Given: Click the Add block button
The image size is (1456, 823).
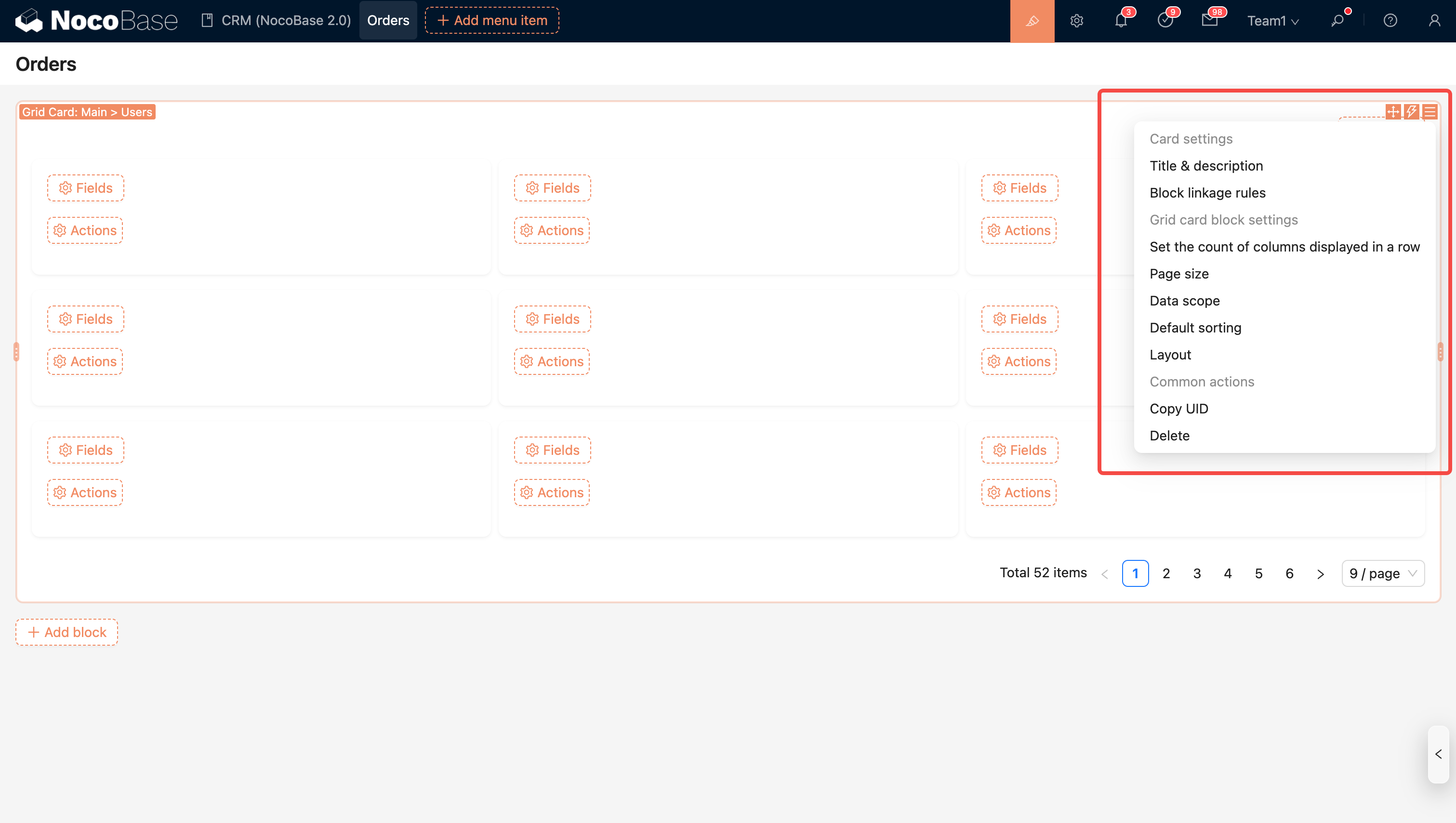Looking at the screenshot, I should [x=66, y=632].
